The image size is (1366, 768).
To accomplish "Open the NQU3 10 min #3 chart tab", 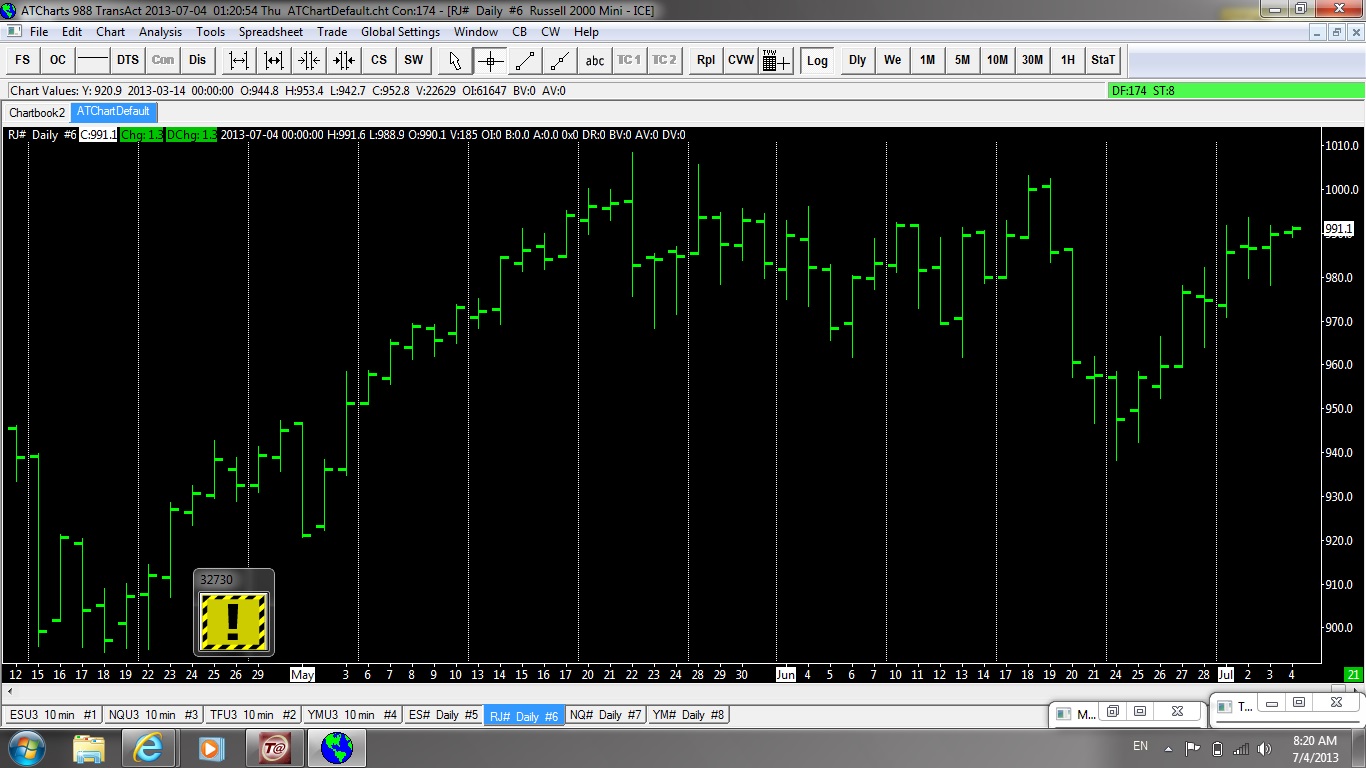I will [153, 715].
